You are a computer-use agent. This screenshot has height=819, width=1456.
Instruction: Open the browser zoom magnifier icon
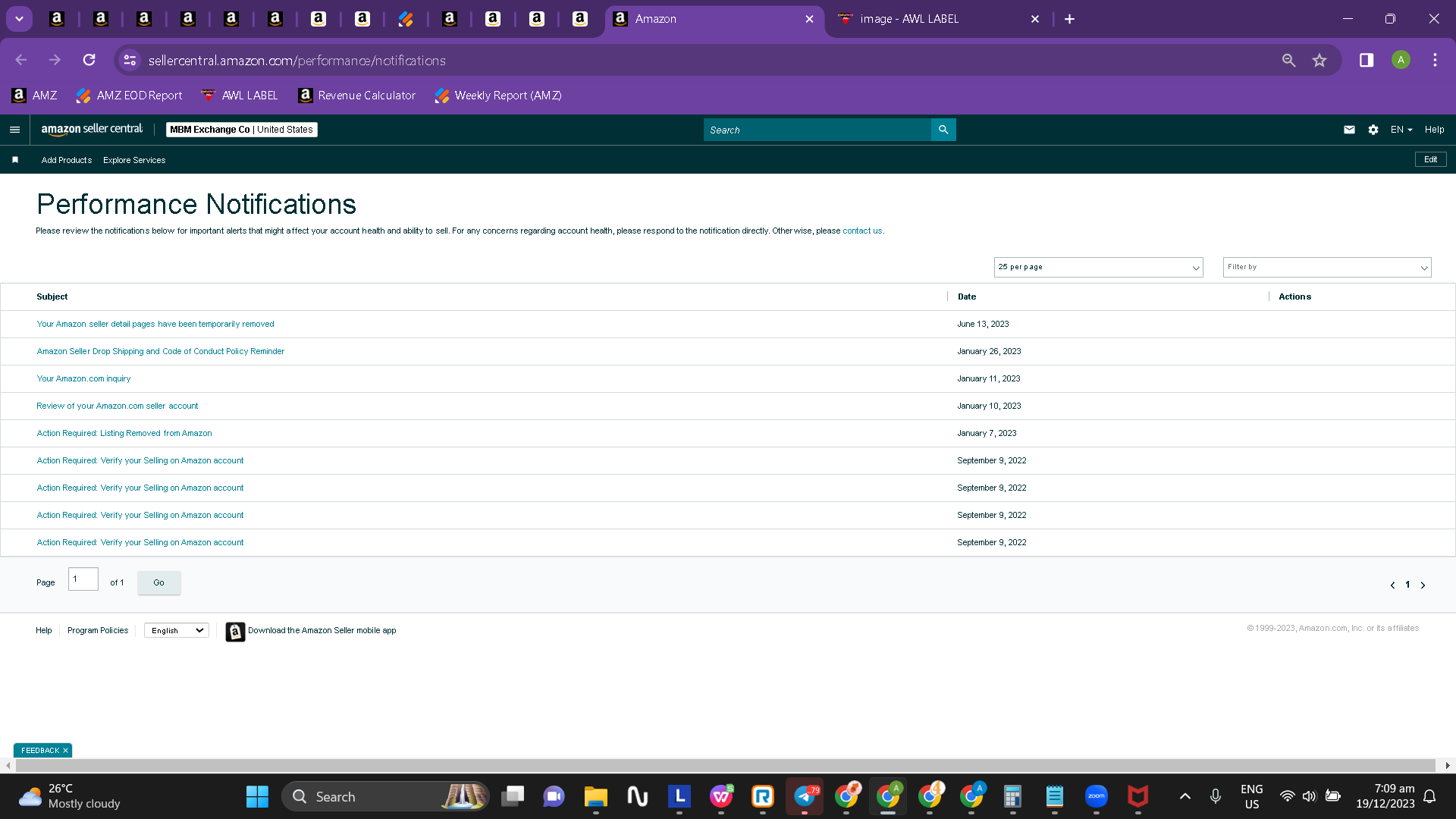tap(1288, 60)
